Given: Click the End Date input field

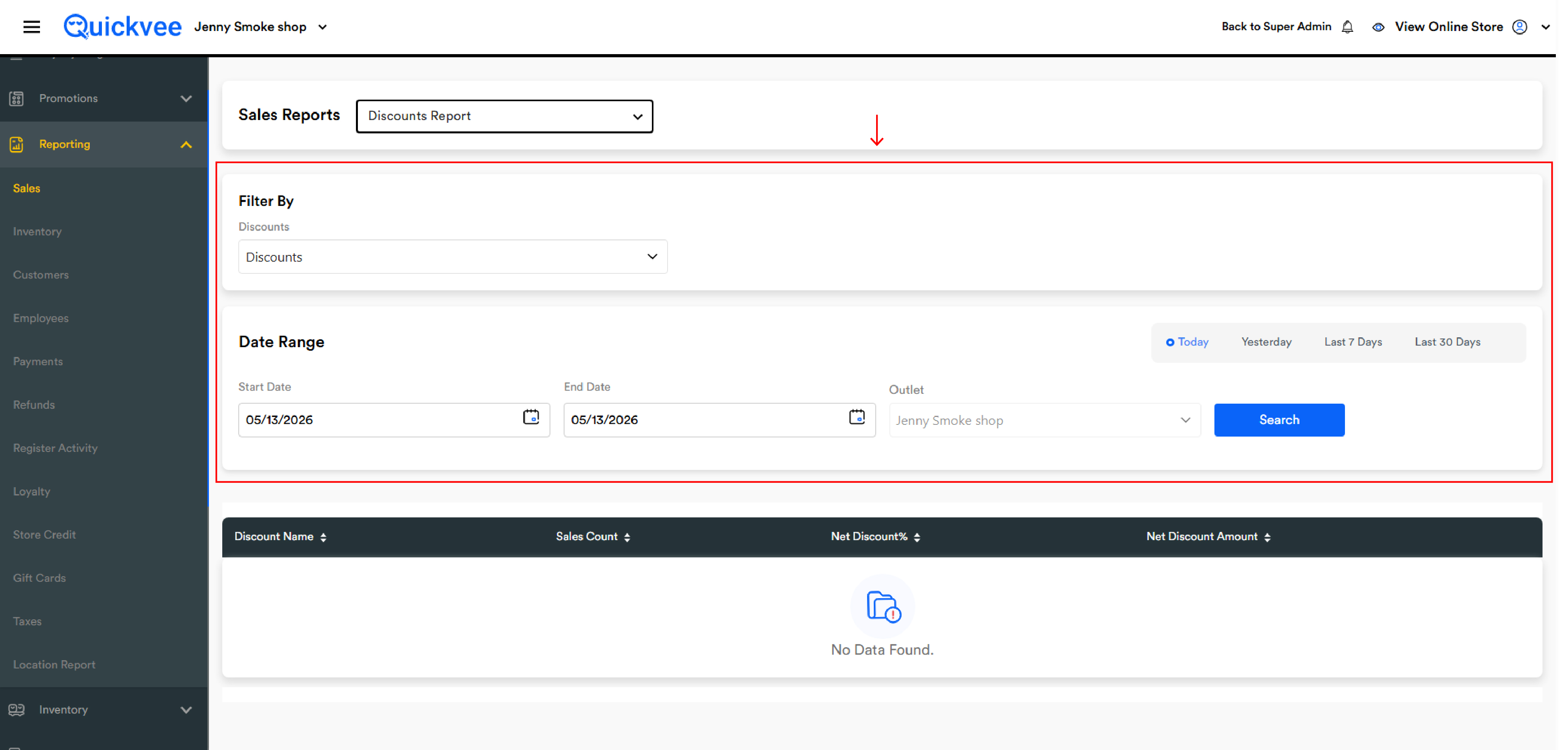Looking at the screenshot, I should (719, 420).
